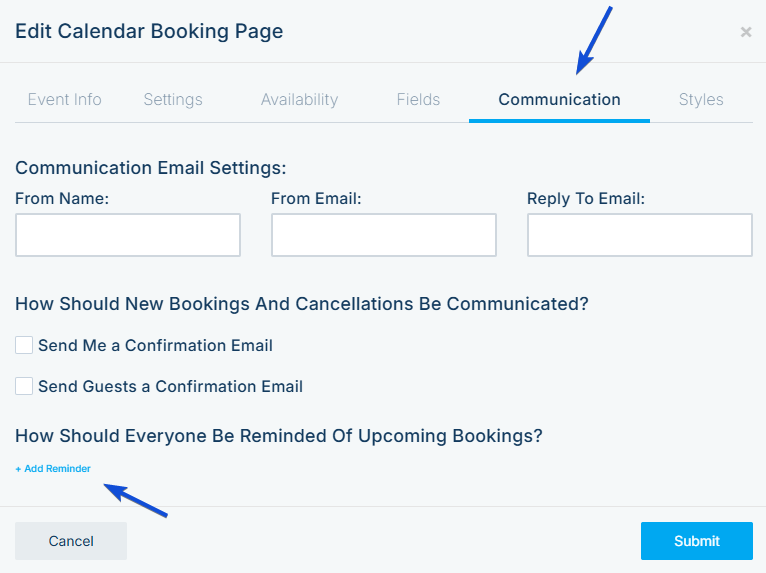The image size is (766, 573).
Task: Enable the Send Me a Confirmation Email checkbox
Action: [x=24, y=345]
